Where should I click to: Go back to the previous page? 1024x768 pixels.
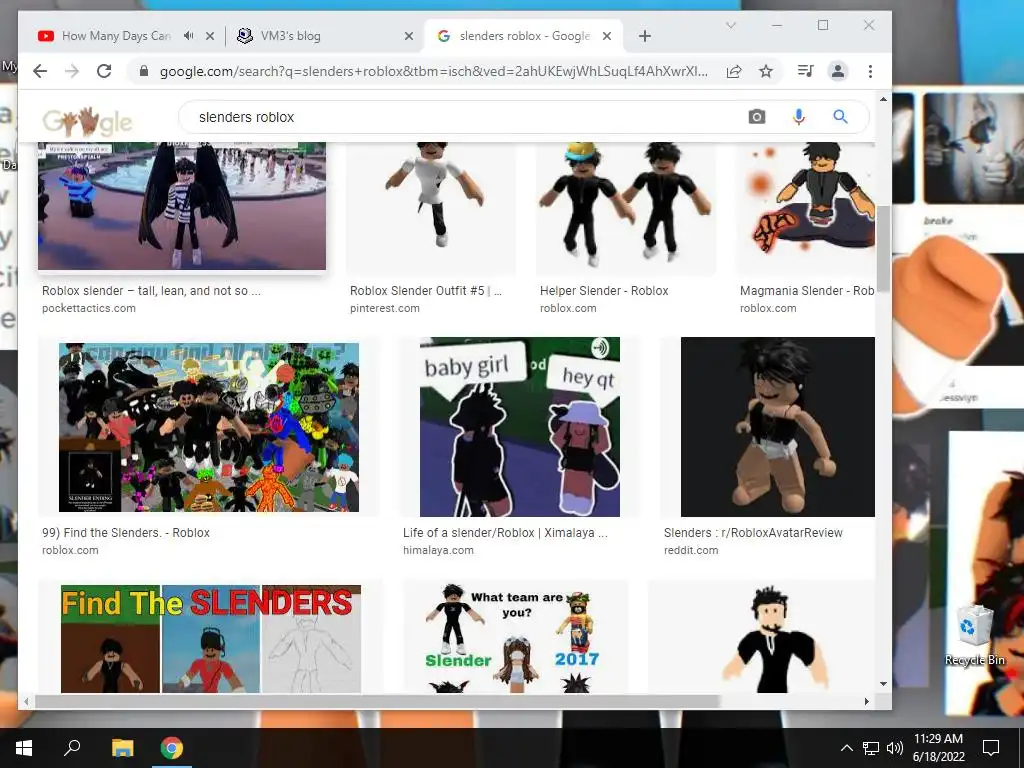[x=40, y=71]
